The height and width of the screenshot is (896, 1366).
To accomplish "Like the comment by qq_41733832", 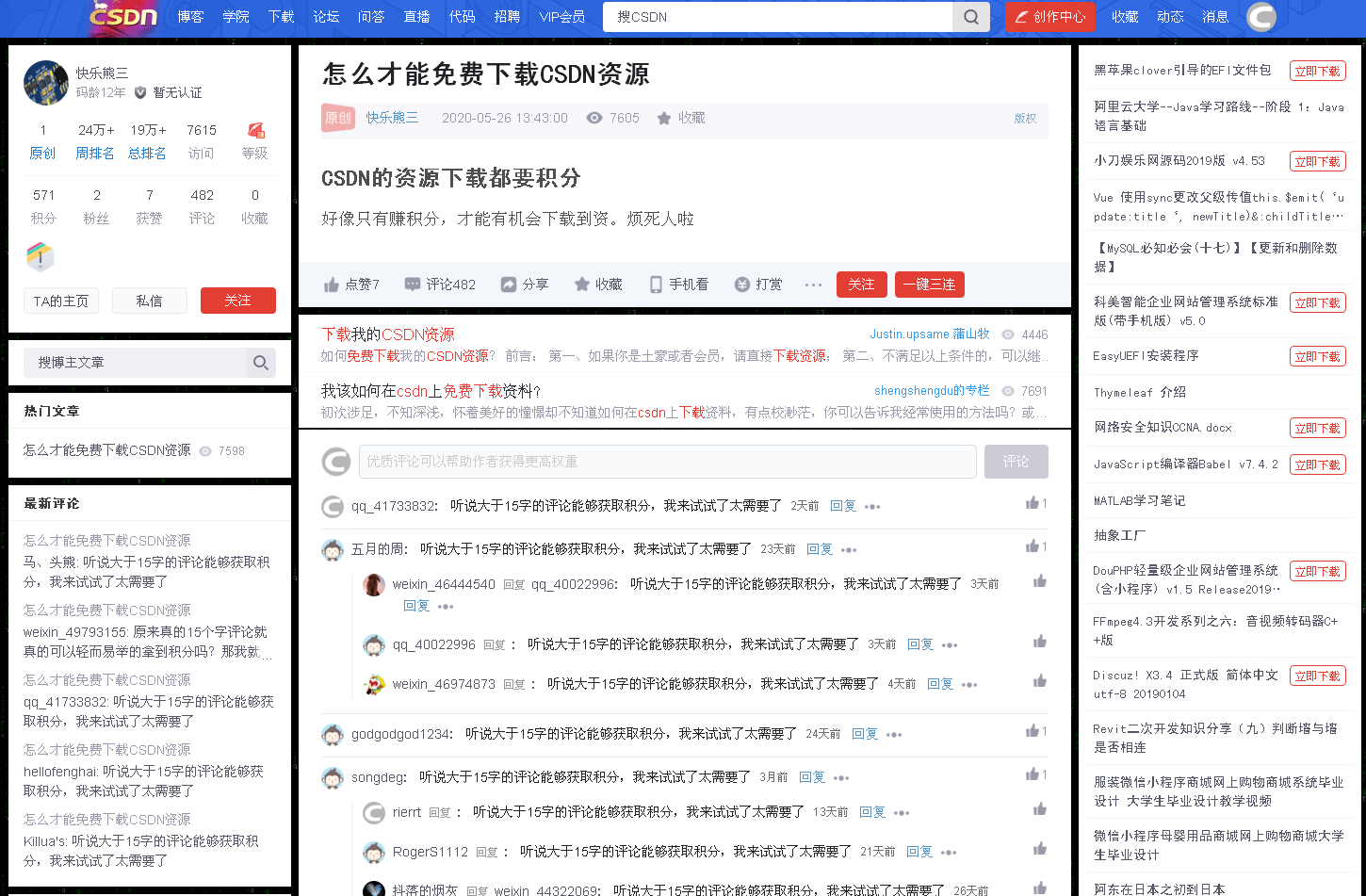I will click(x=1033, y=503).
